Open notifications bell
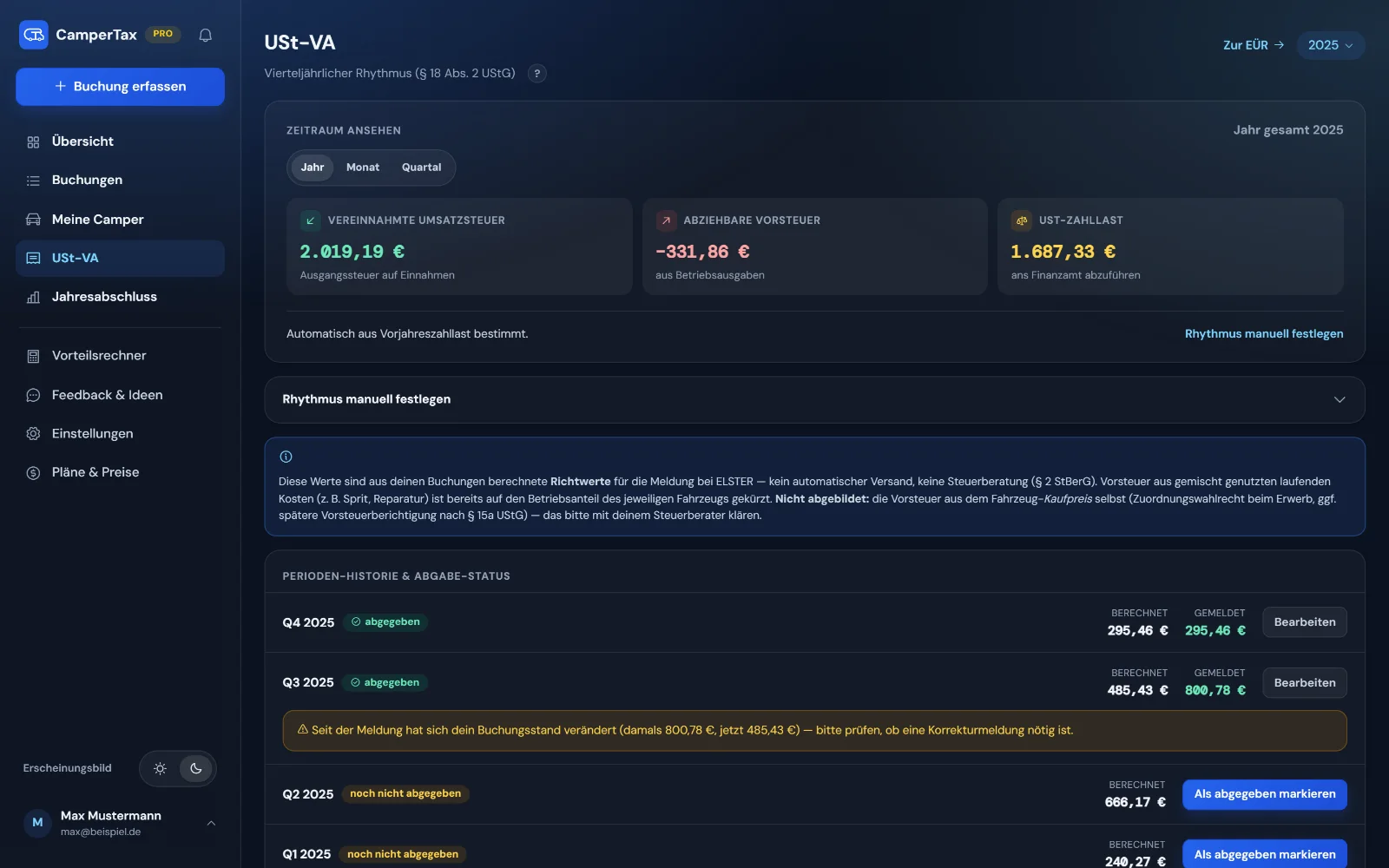1389x868 pixels. point(206,35)
